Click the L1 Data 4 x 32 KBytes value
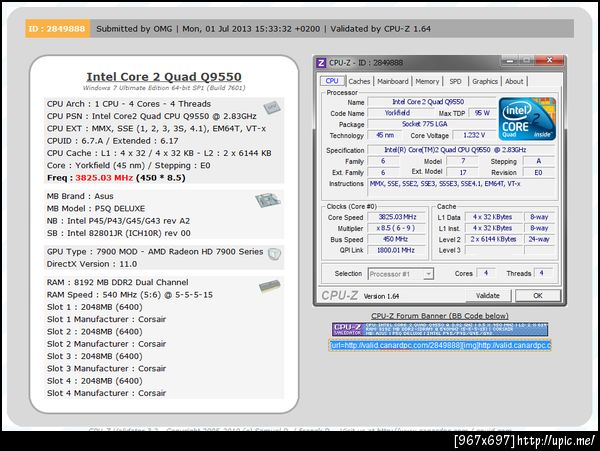600x451 pixels. 493,217
